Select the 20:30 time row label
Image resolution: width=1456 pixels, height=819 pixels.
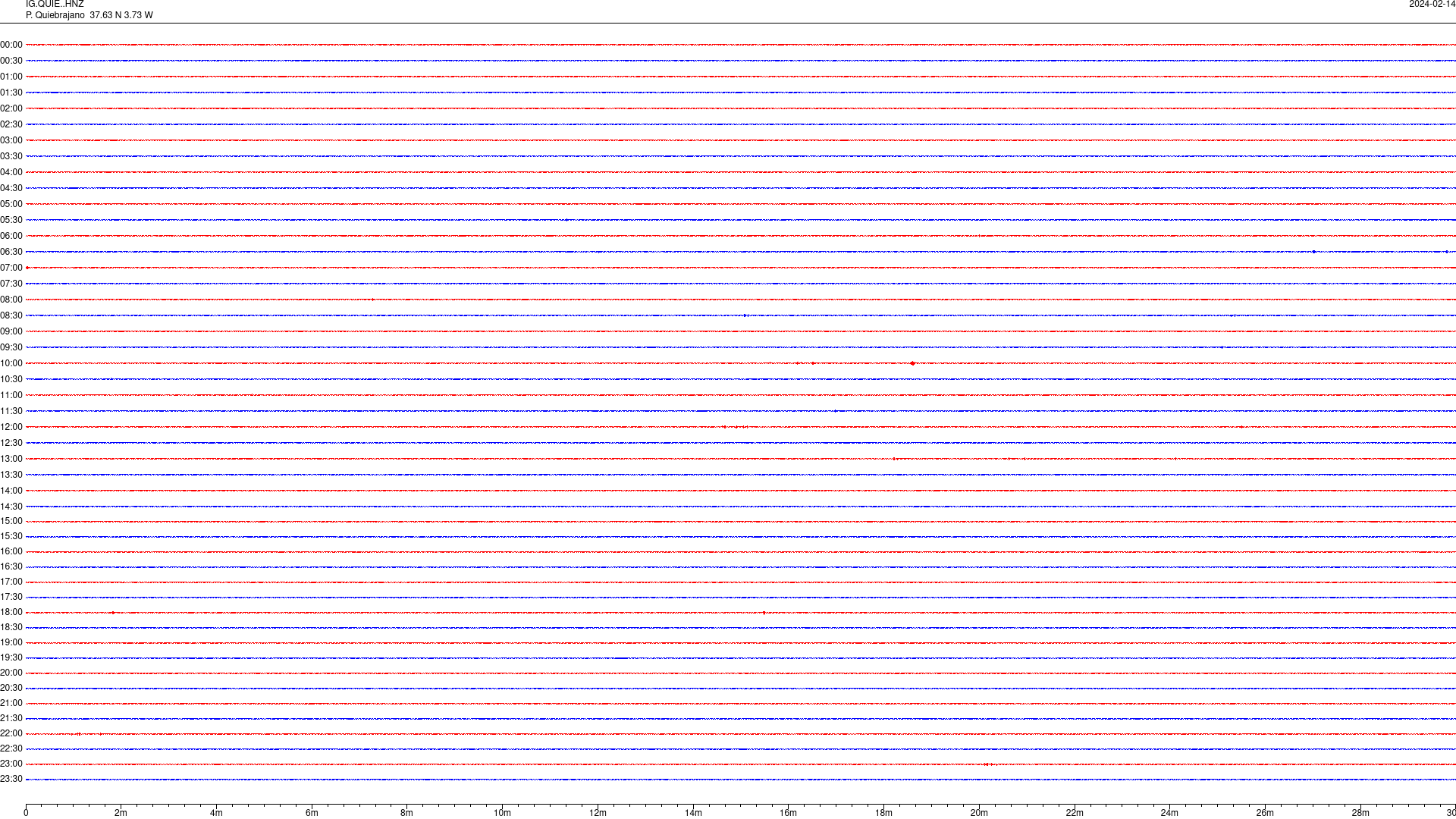coord(11,688)
